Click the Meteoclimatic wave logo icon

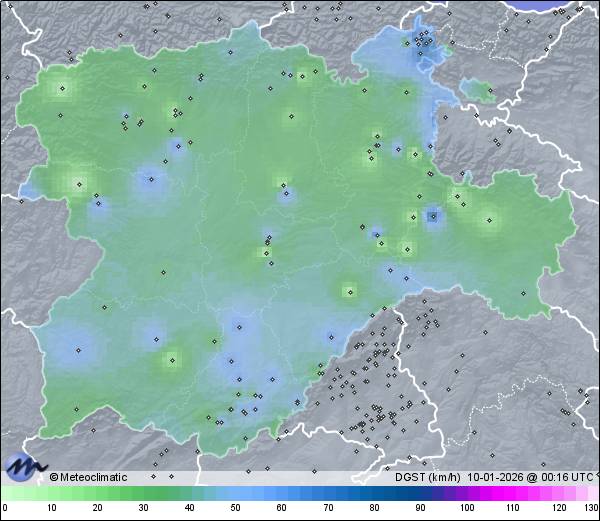pyautogui.click(x=24, y=465)
